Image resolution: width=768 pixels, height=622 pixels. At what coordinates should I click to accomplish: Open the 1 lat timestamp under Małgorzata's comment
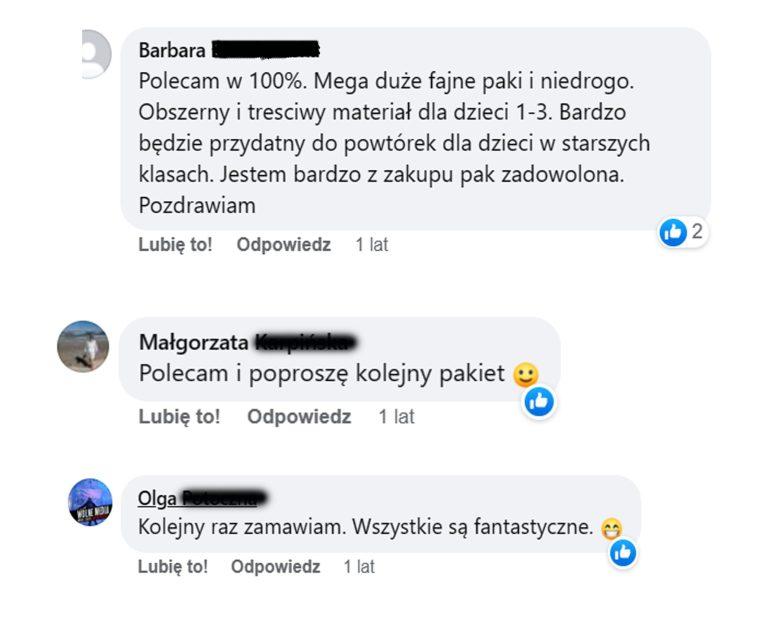click(396, 417)
